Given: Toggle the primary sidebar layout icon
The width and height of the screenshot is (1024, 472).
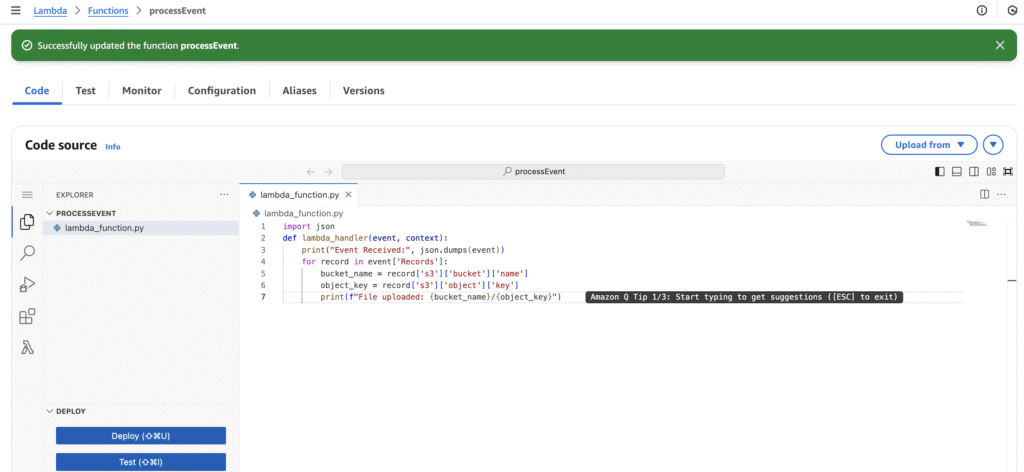Looking at the screenshot, I should tap(940, 172).
